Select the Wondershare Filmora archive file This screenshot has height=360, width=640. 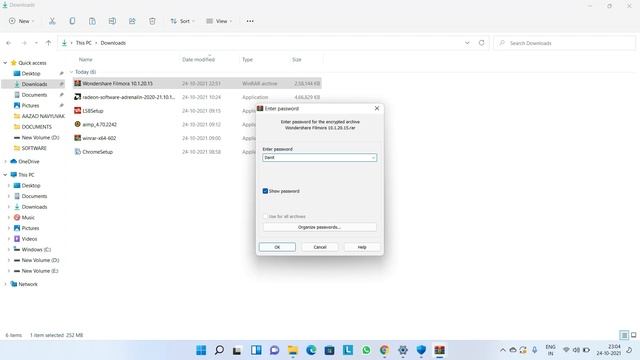click(197, 83)
